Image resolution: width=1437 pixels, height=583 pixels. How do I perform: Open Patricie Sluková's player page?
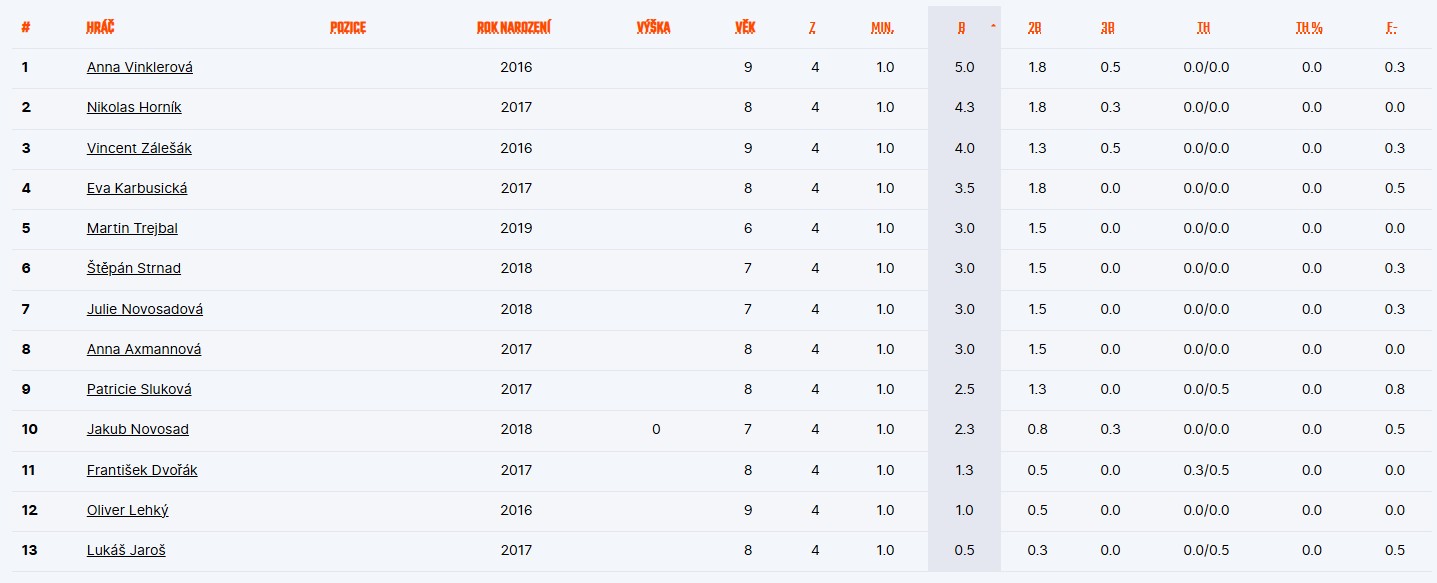[x=139, y=389]
